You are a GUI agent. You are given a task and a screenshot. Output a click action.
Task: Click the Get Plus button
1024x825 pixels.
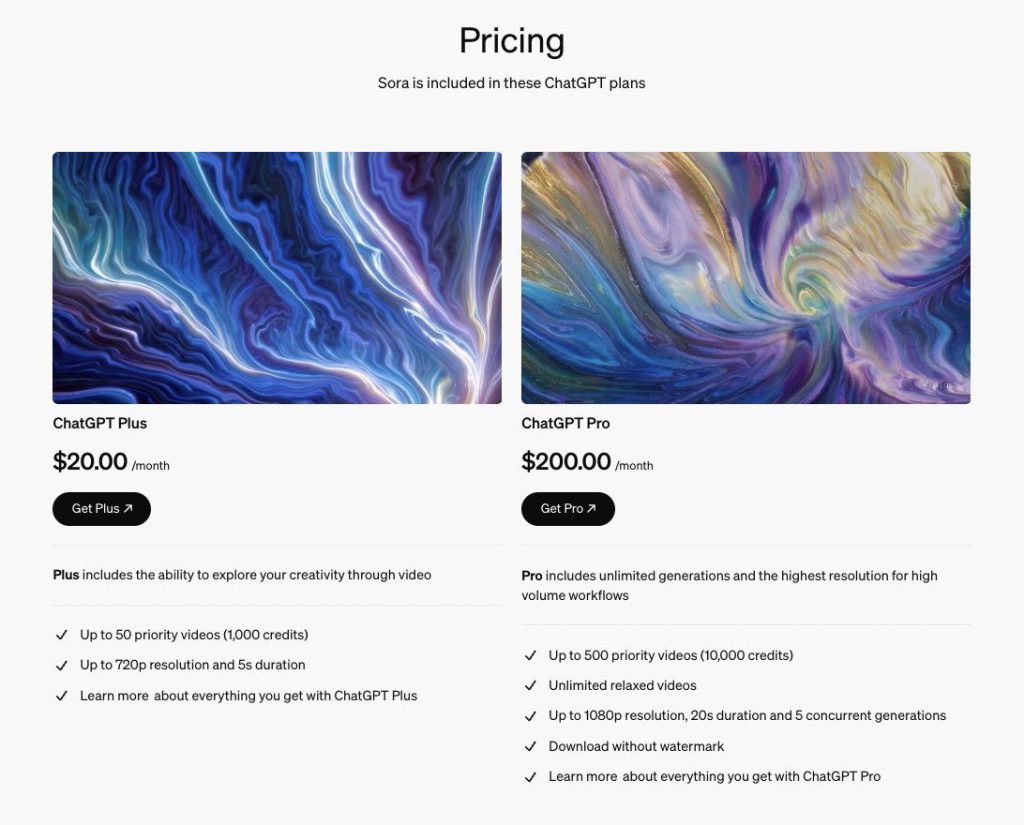click(101, 509)
